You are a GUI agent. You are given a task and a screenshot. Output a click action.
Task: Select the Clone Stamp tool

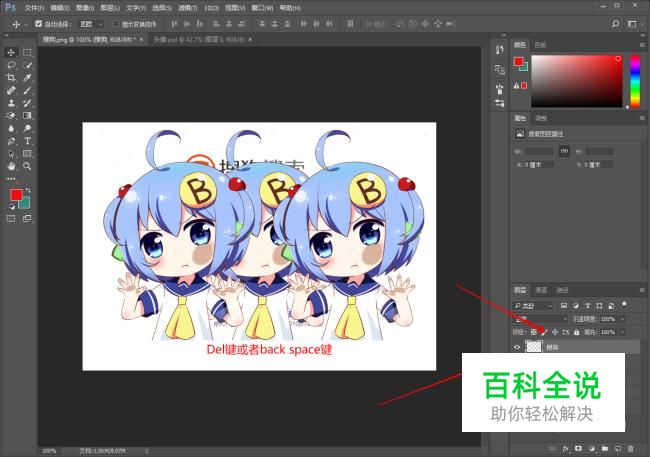pos(11,103)
